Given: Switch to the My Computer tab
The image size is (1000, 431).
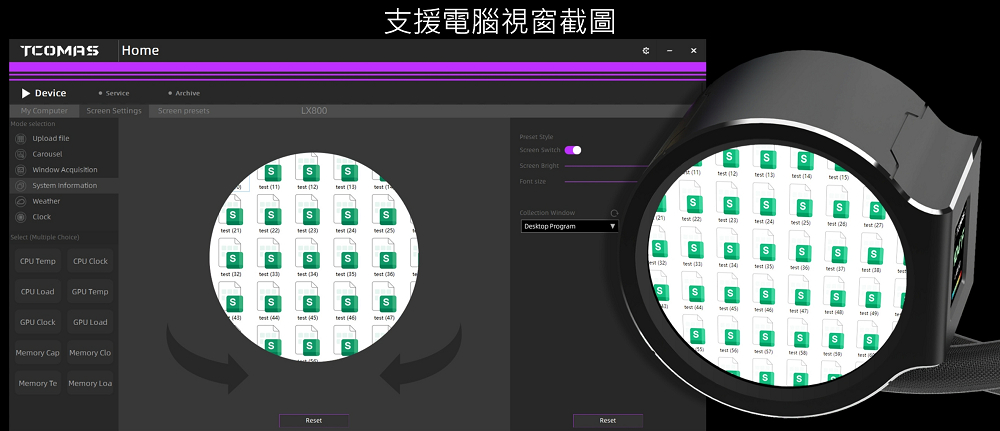Looking at the screenshot, I should click(44, 111).
